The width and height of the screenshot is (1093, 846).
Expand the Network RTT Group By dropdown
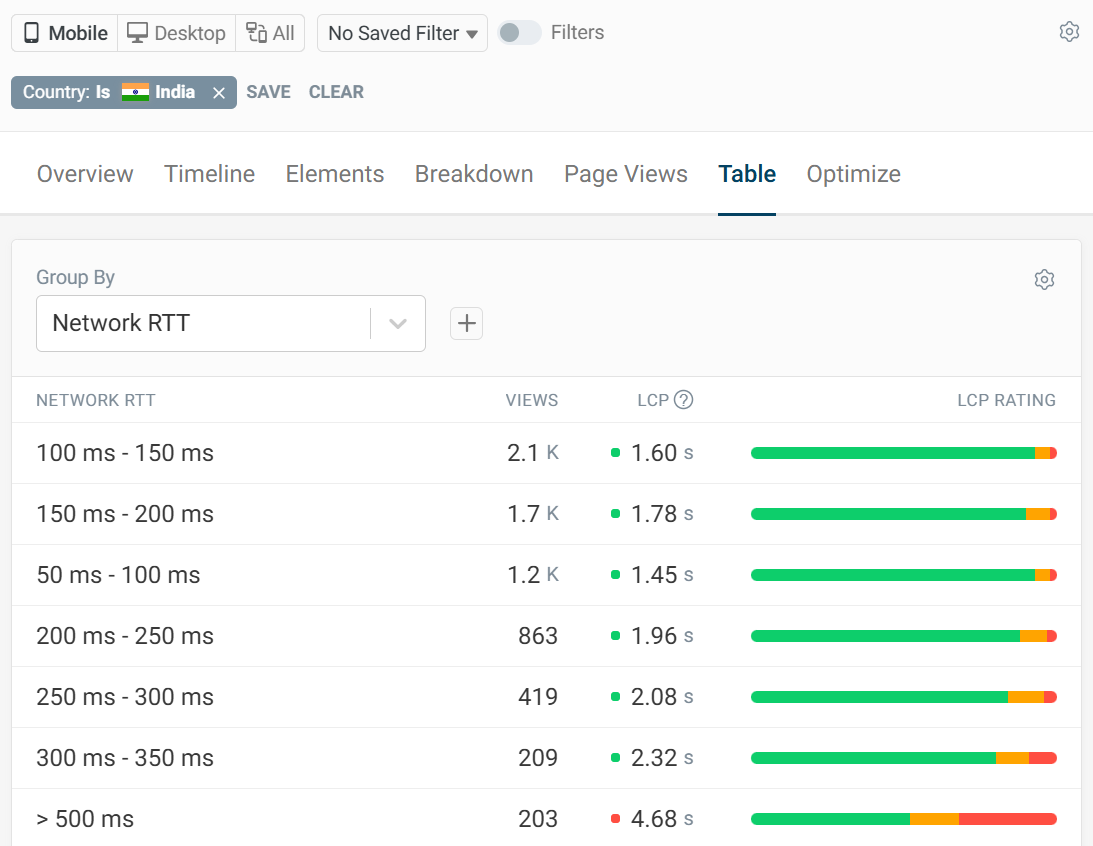pos(398,323)
